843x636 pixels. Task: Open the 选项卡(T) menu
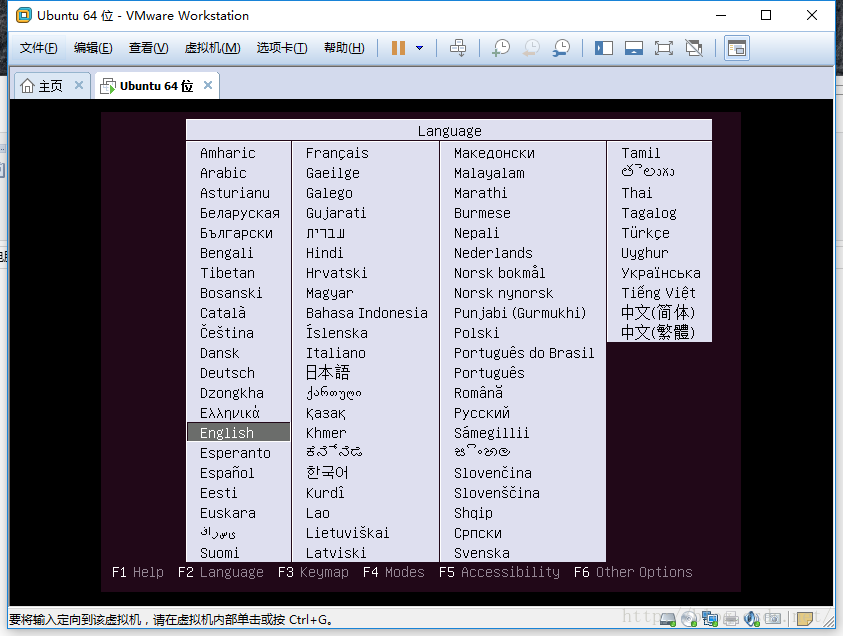coord(282,48)
